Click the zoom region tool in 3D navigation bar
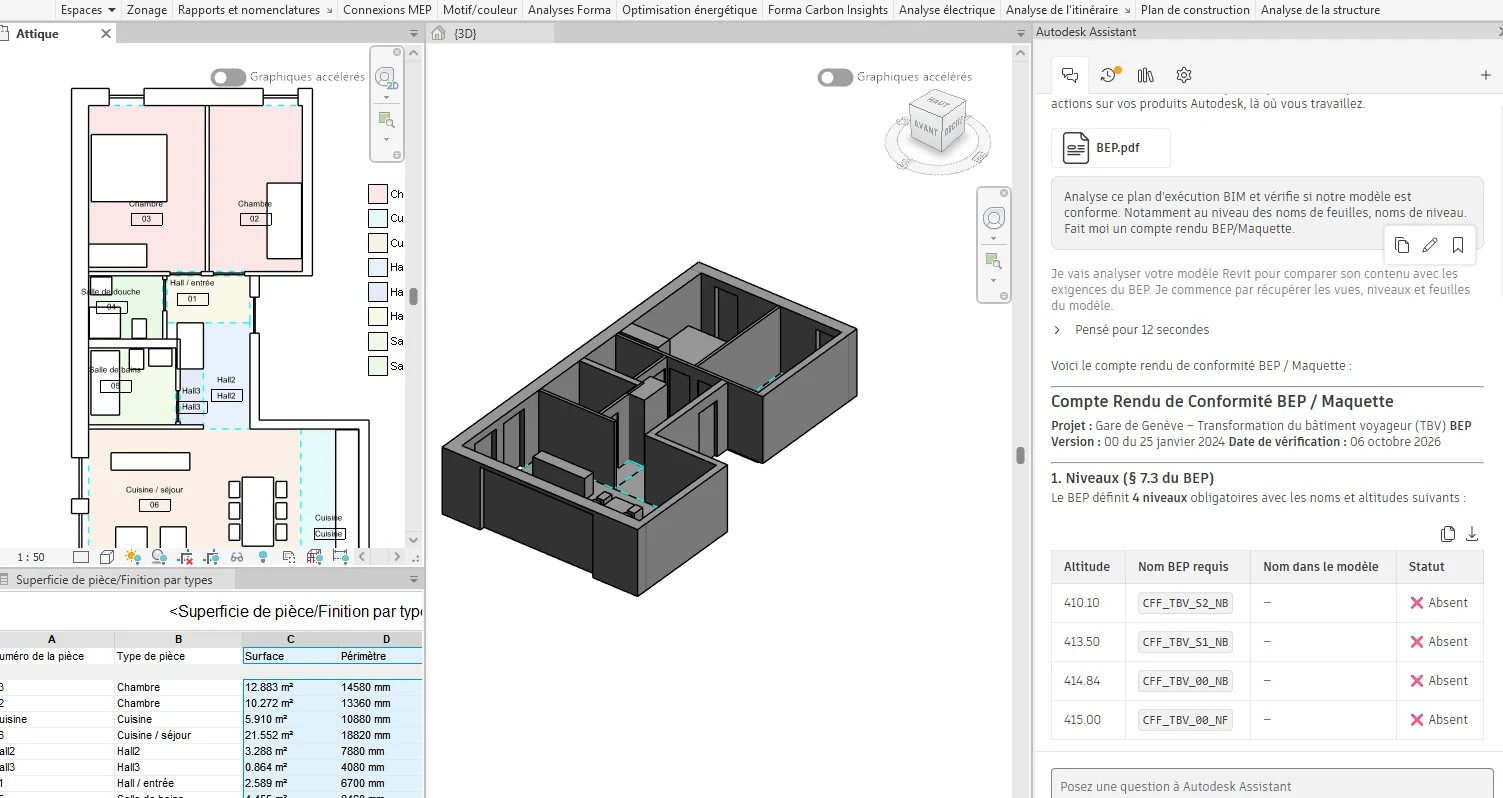Viewport: 1503px width, 798px height. click(993, 261)
